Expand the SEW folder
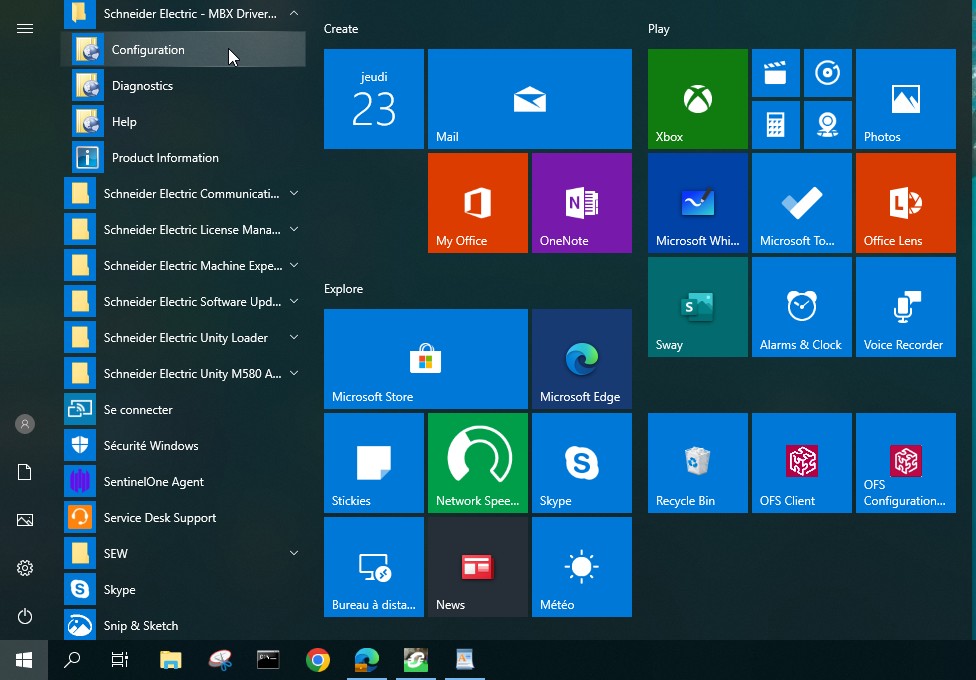The image size is (976, 680). [x=184, y=554]
